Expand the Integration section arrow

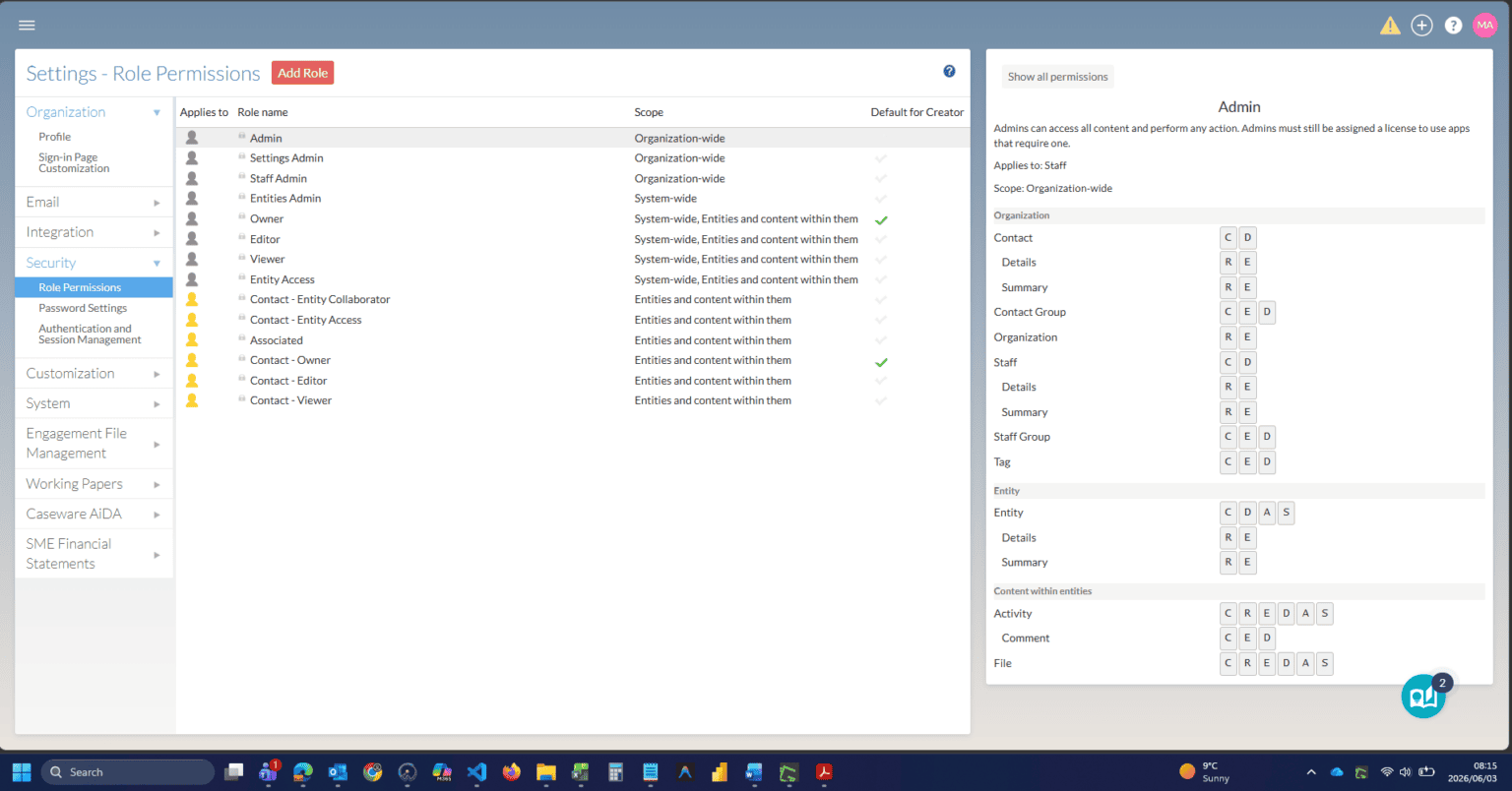(x=157, y=233)
